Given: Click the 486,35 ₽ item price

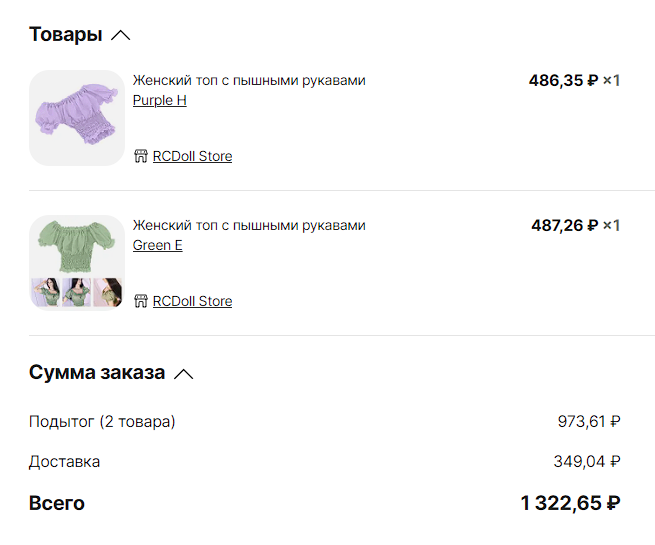Looking at the screenshot, I should (x=563, y=80).
